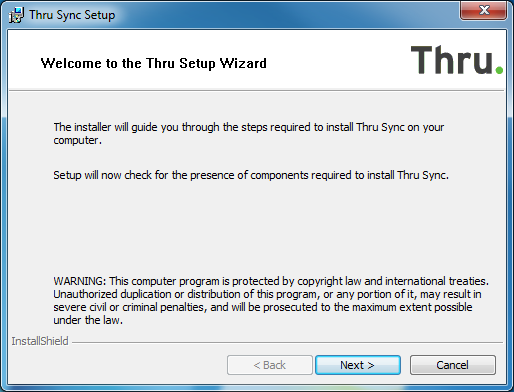
Task: Click the separator line below the header
Action: tap(256, 90)
